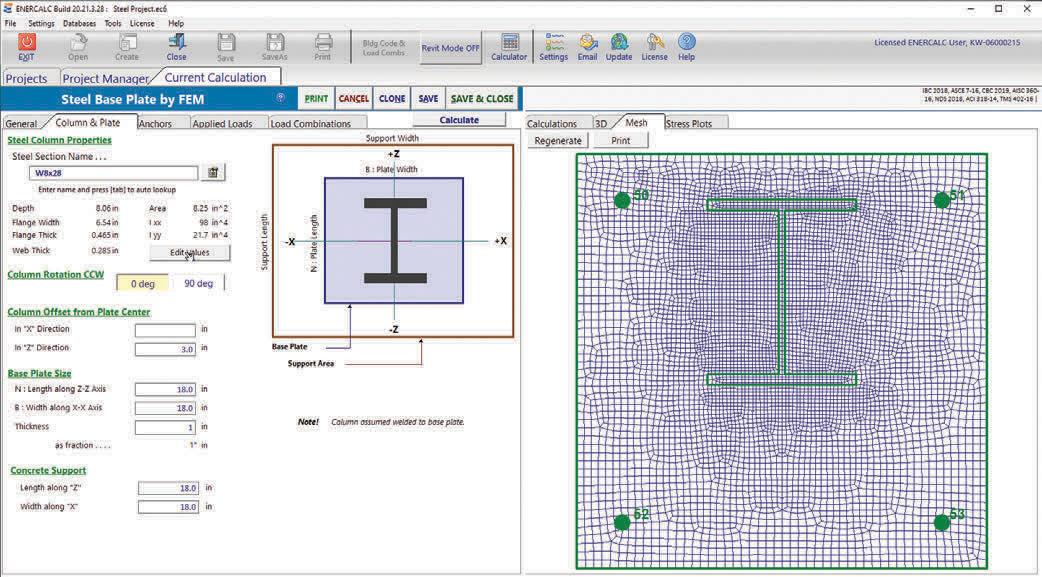Click the base plate Thickness field
The height and width of the screenshot is (577, 1042).
pos(165,427)
